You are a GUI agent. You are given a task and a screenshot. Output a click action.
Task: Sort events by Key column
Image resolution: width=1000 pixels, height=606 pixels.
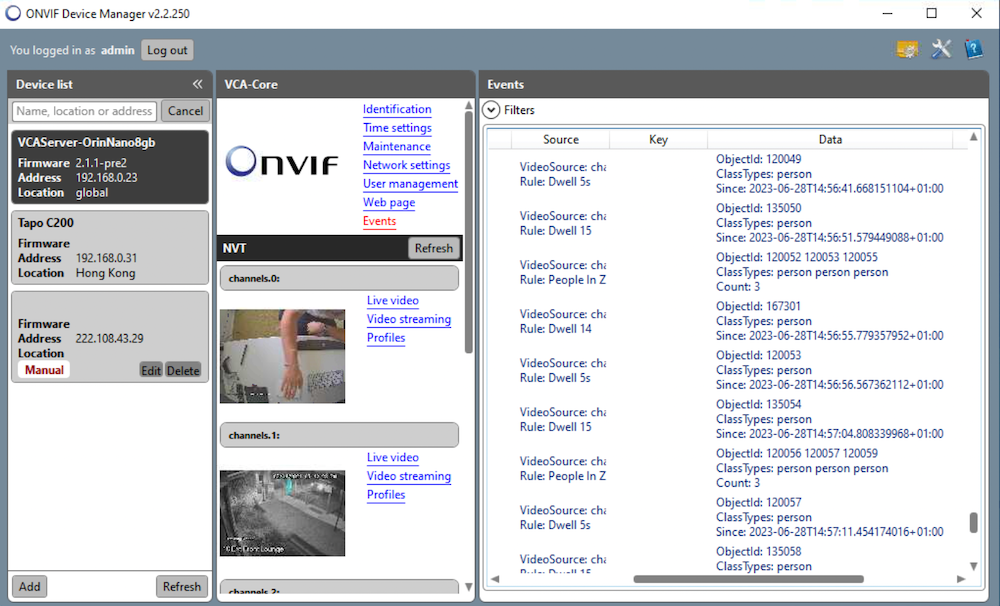click(658, 139)
